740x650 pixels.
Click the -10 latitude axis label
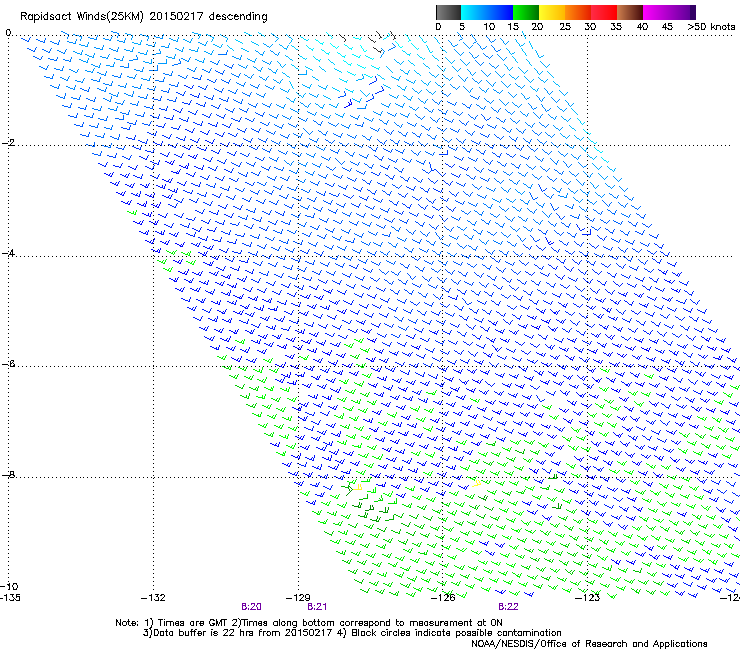point(10,586)
